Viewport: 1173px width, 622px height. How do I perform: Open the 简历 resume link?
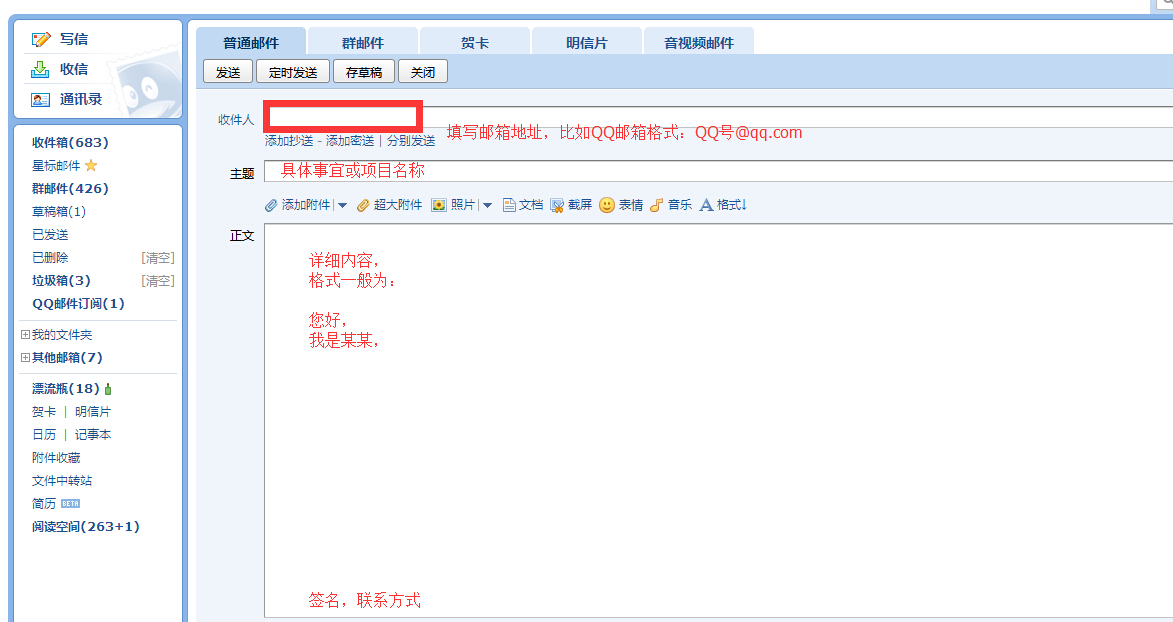point(44,504)
